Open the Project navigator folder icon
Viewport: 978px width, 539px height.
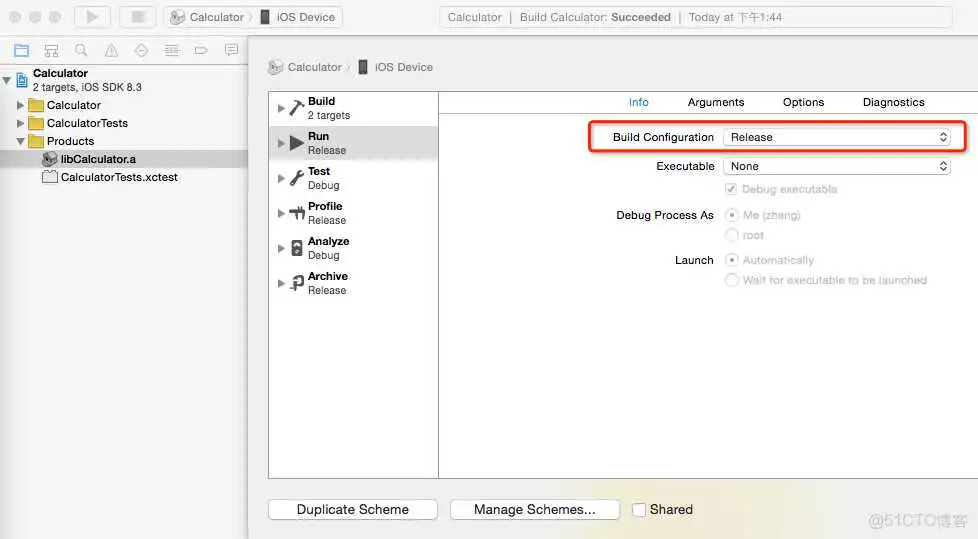(x=21, y=50)
